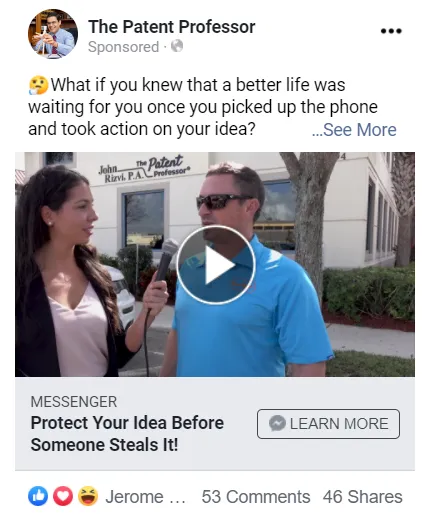Viewport: 423px width, 515px height.
Task: Open the three-dot post options menu
Action: click(391, 31)
